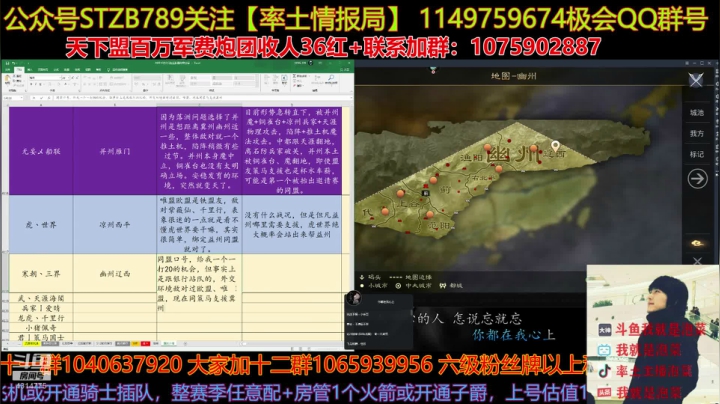This screenshot has height=404, width=720.
Task: Toggle Bold formatting in Excel ribbon
Action: (x=31, y=84)
